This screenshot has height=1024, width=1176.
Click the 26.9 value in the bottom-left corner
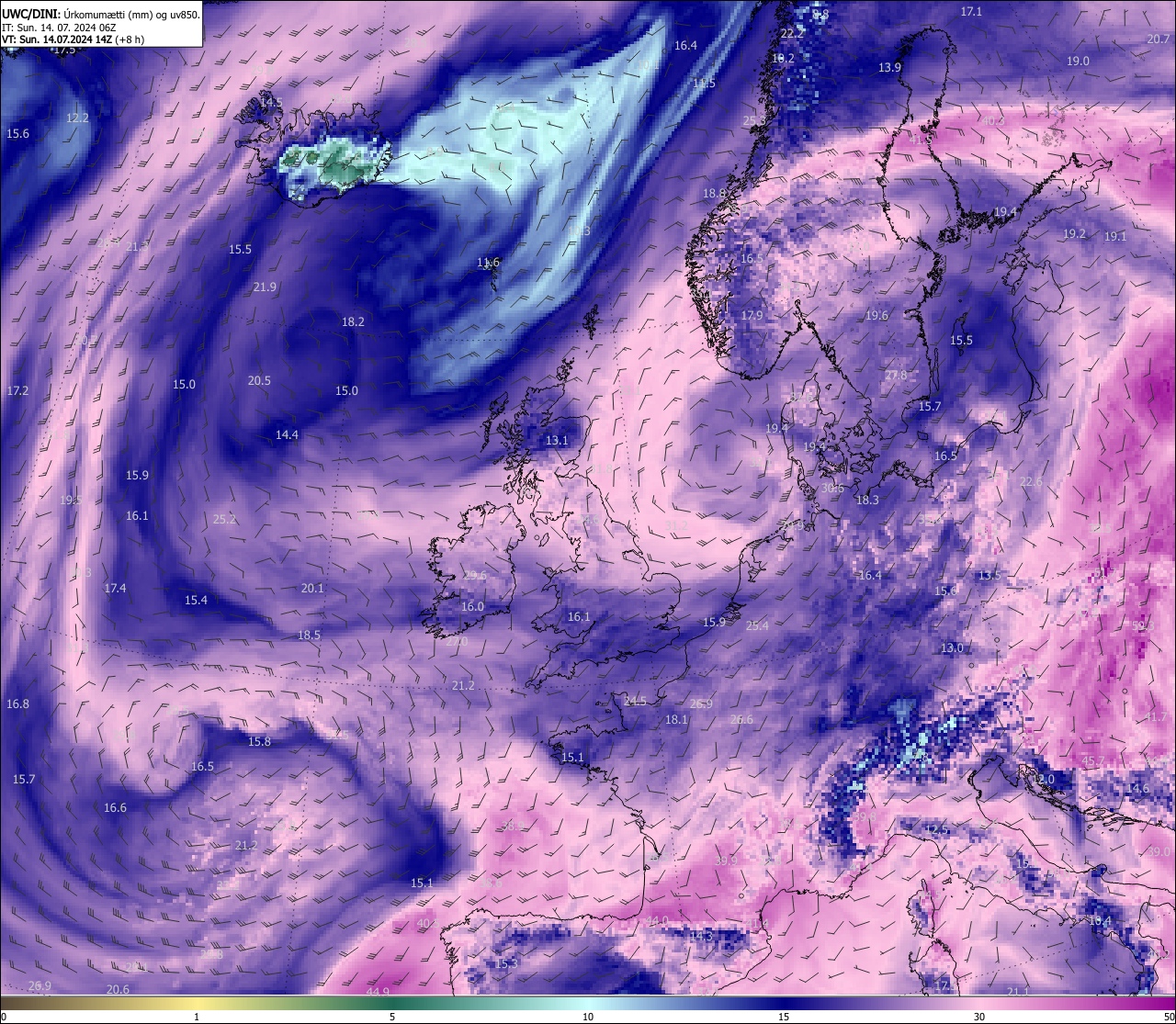click(x=40, y=985)
